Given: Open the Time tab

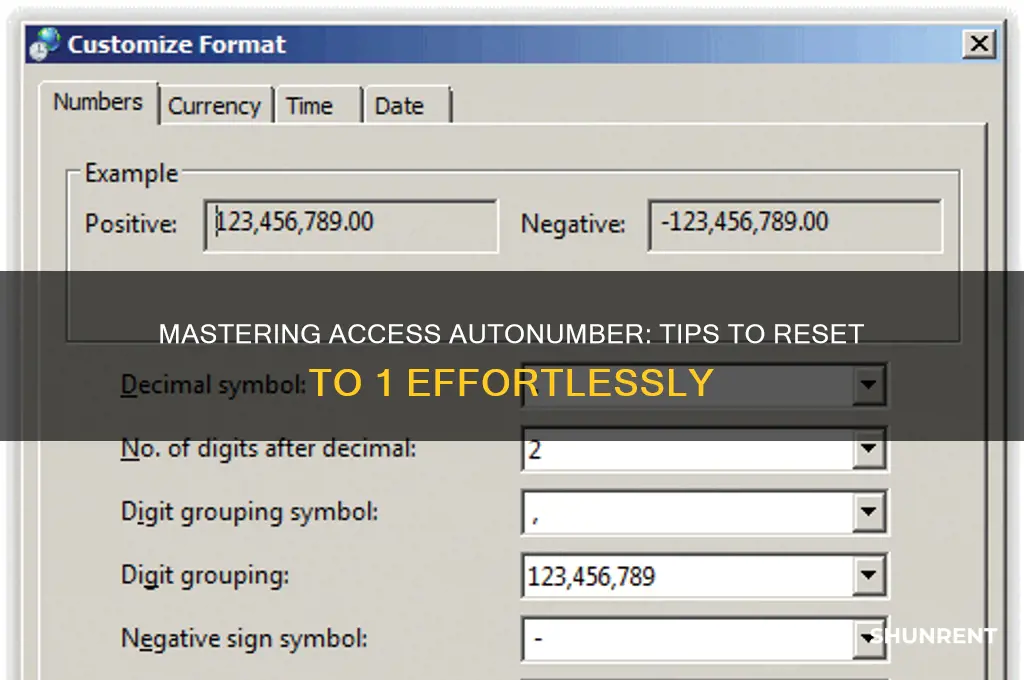Looking at the screenshot, I should click(317, 105).
